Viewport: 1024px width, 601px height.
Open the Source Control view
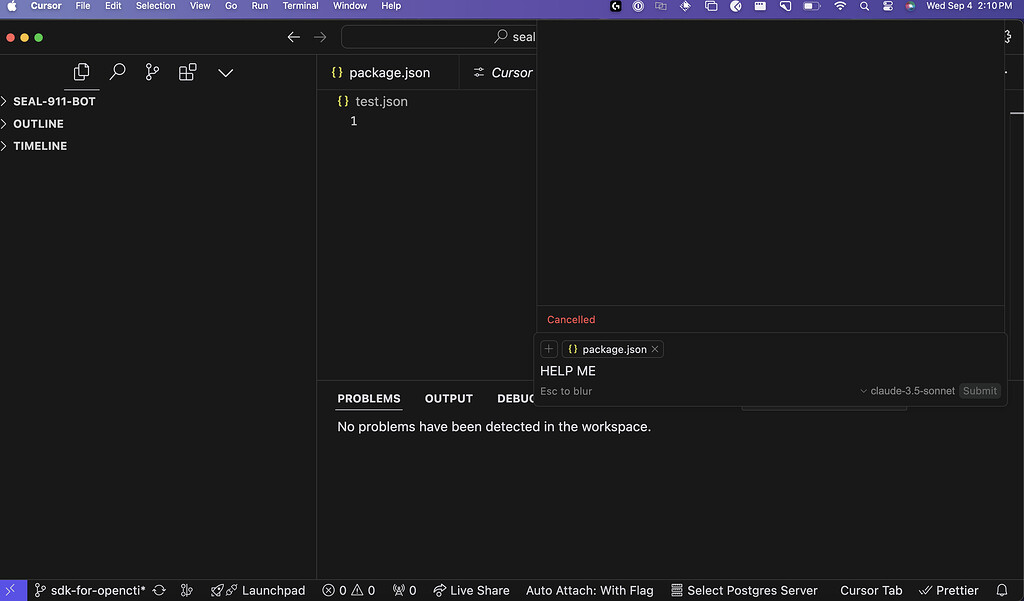click(152, 72)
